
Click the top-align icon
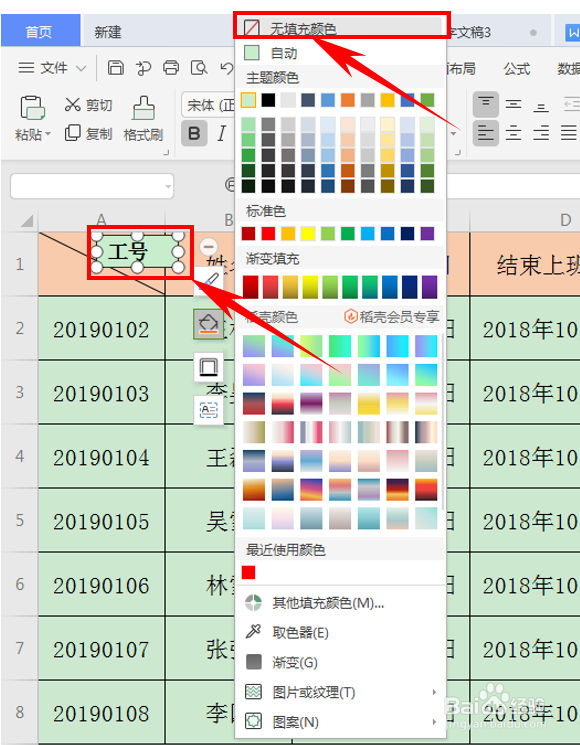click(485, 104)
